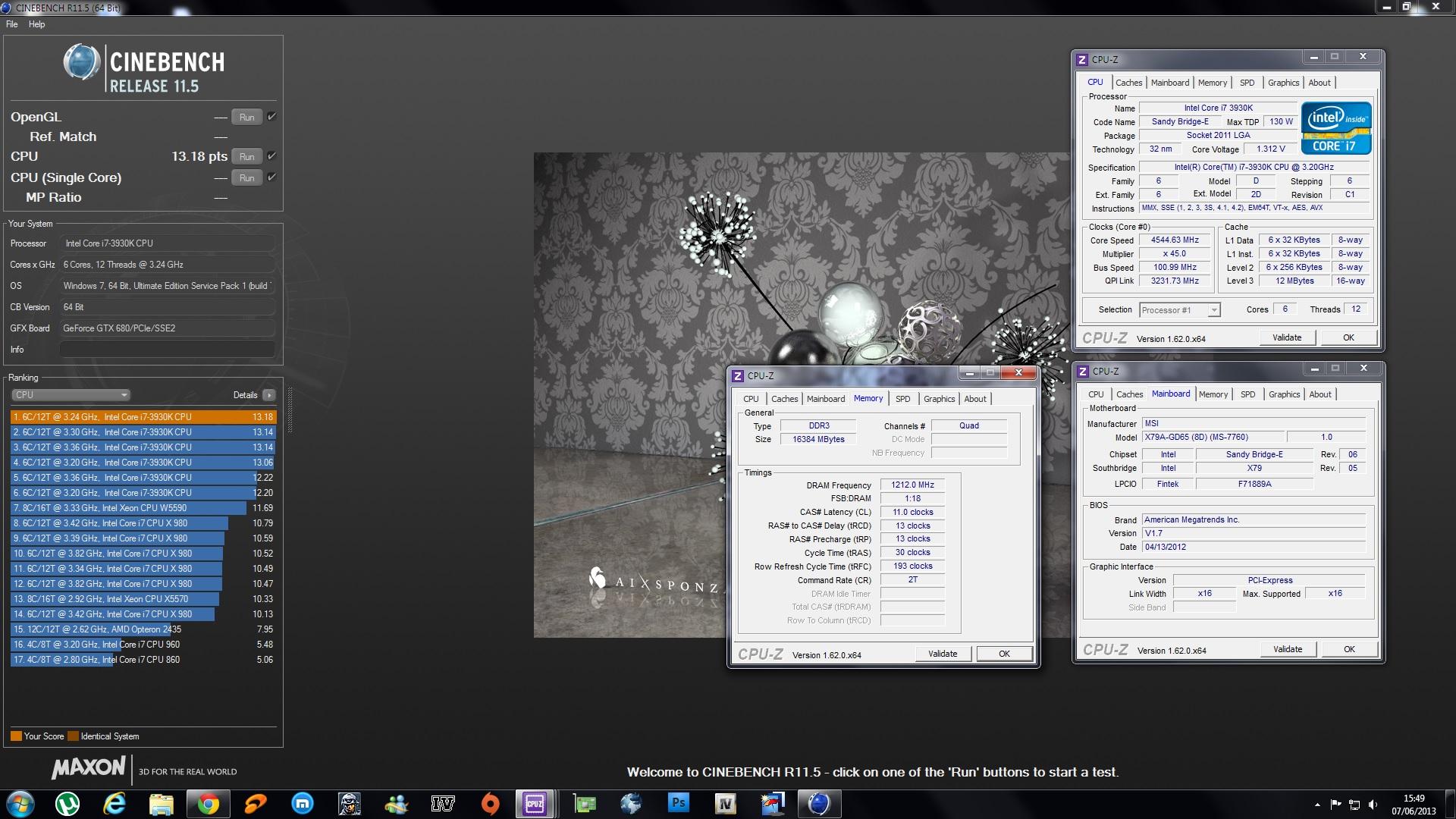Switch to Caches tab in CPU window
The image size is (1456, 819).
coord(1128,83)
